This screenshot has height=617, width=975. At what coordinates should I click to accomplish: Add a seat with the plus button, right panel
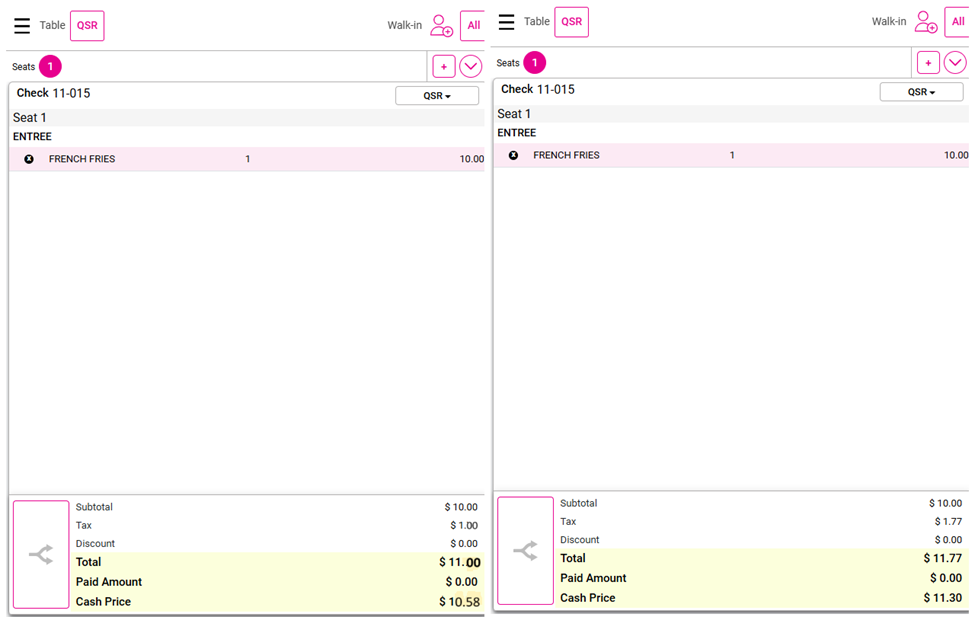[x=928, y=63]
